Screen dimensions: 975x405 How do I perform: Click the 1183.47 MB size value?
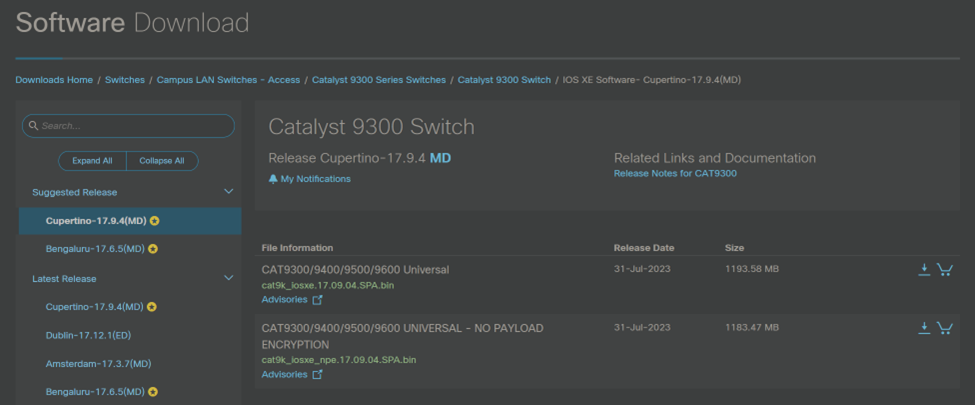coord(752,327)
